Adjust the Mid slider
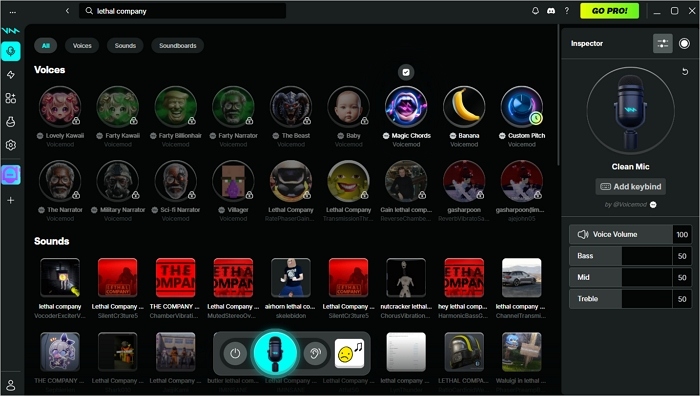700x396 pixels. [x=621, y=277]
